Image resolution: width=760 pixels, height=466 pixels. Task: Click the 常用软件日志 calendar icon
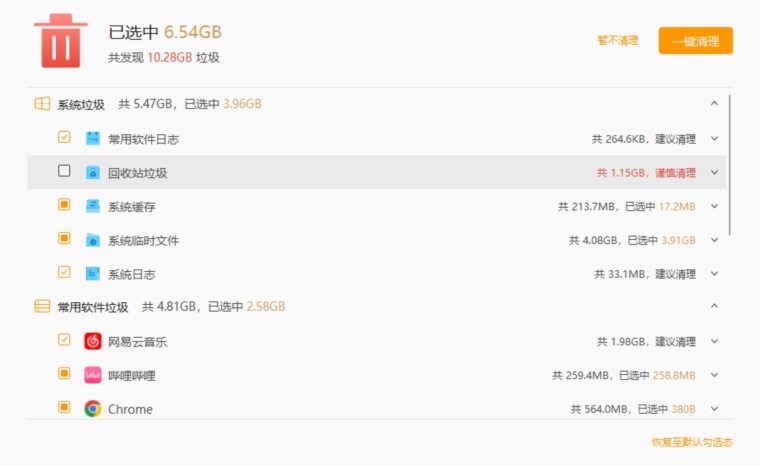click(x=93, y=139)
